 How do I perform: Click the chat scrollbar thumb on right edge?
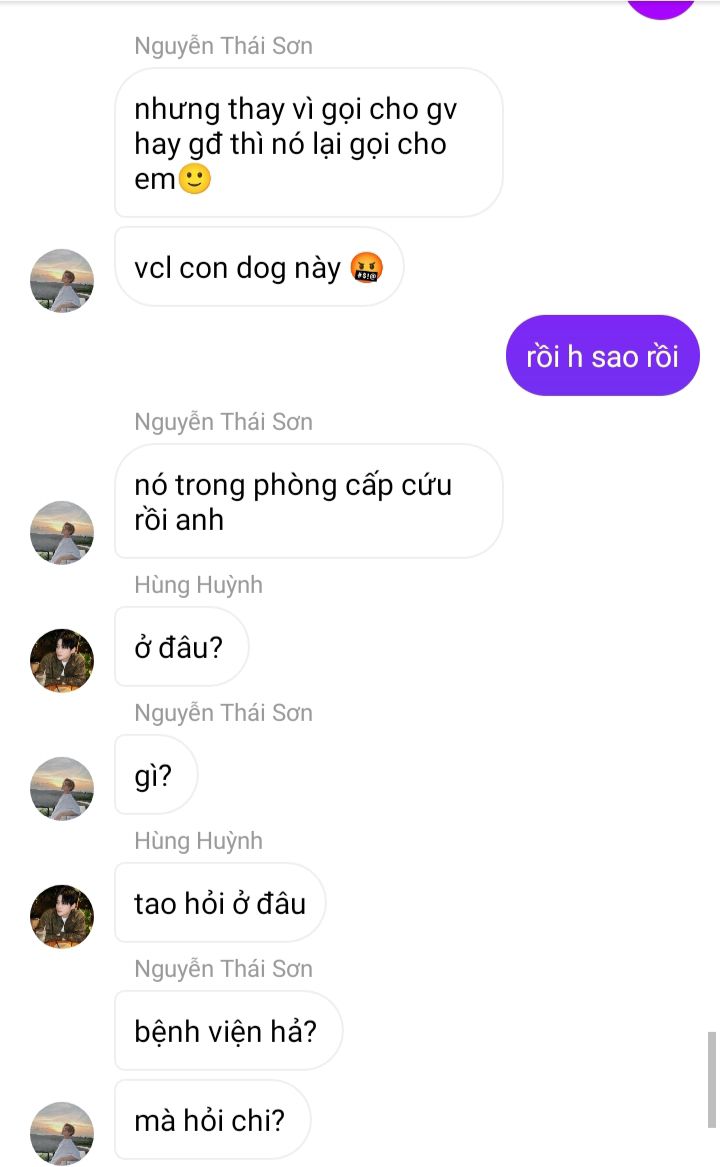pyautogui.click(x=712, y=1080)
